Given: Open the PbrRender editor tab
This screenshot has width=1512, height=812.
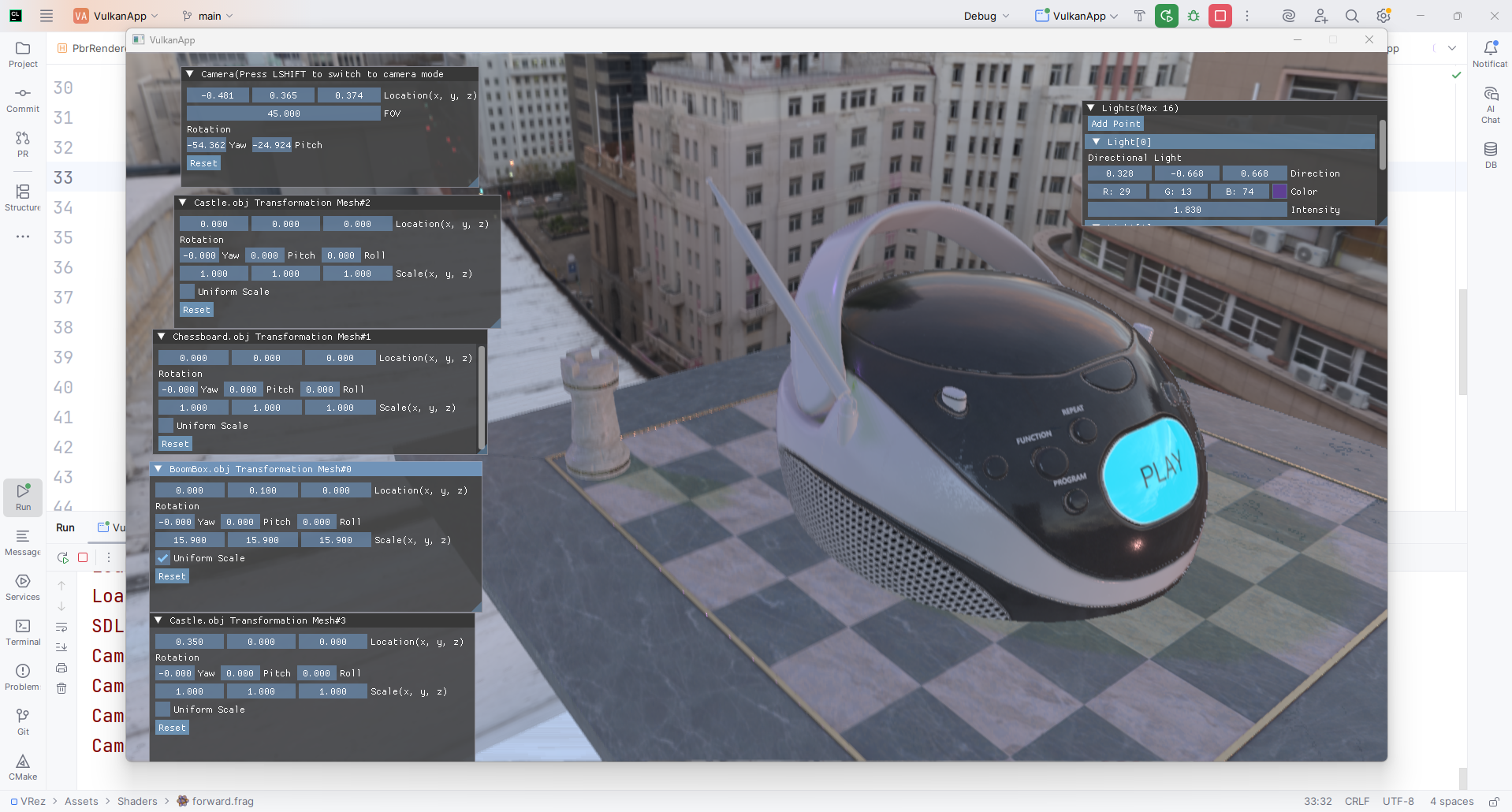Looking at the screenshot, I should click(92, 48).
